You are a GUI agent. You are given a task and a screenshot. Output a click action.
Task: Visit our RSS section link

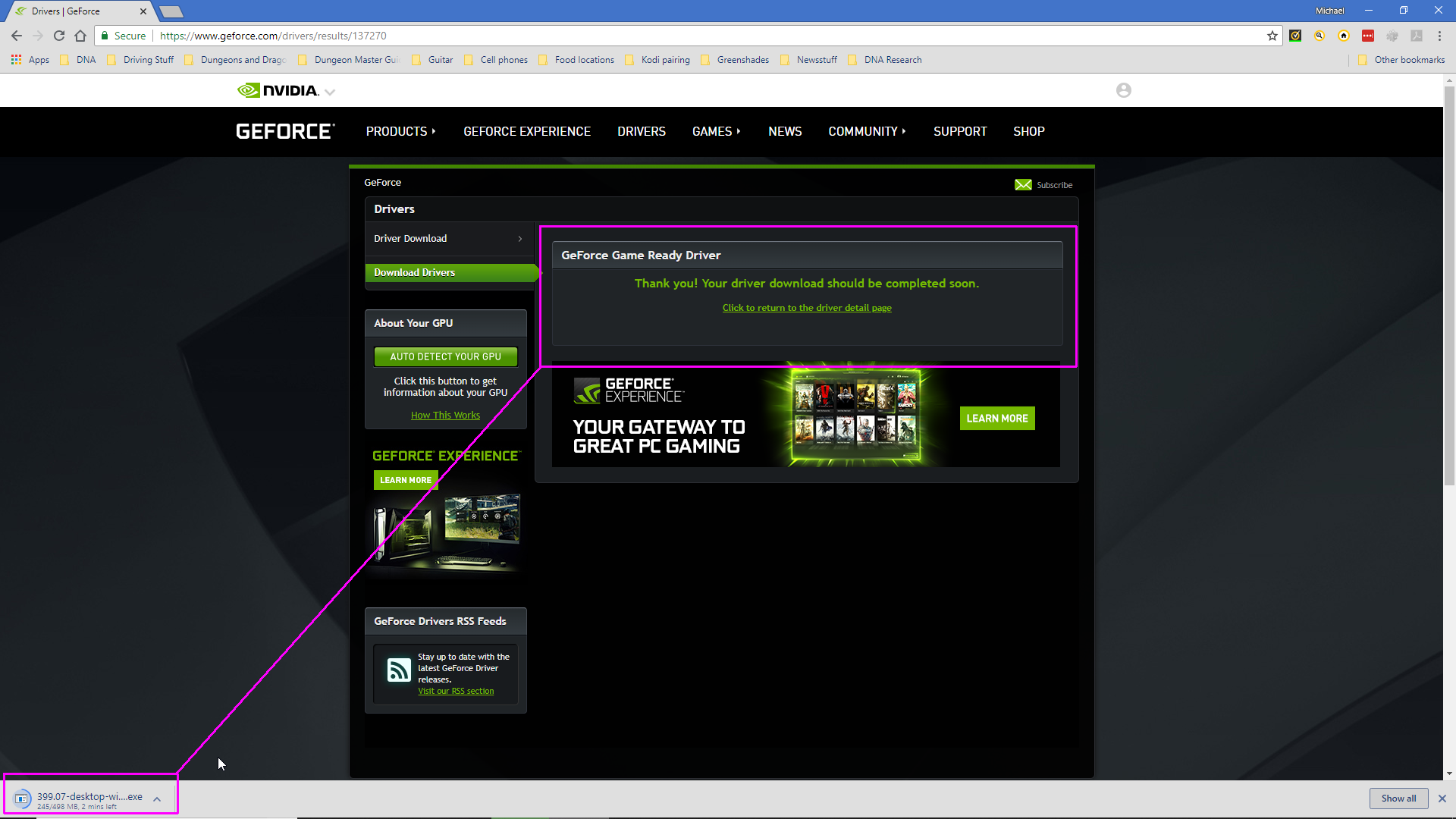456,692
